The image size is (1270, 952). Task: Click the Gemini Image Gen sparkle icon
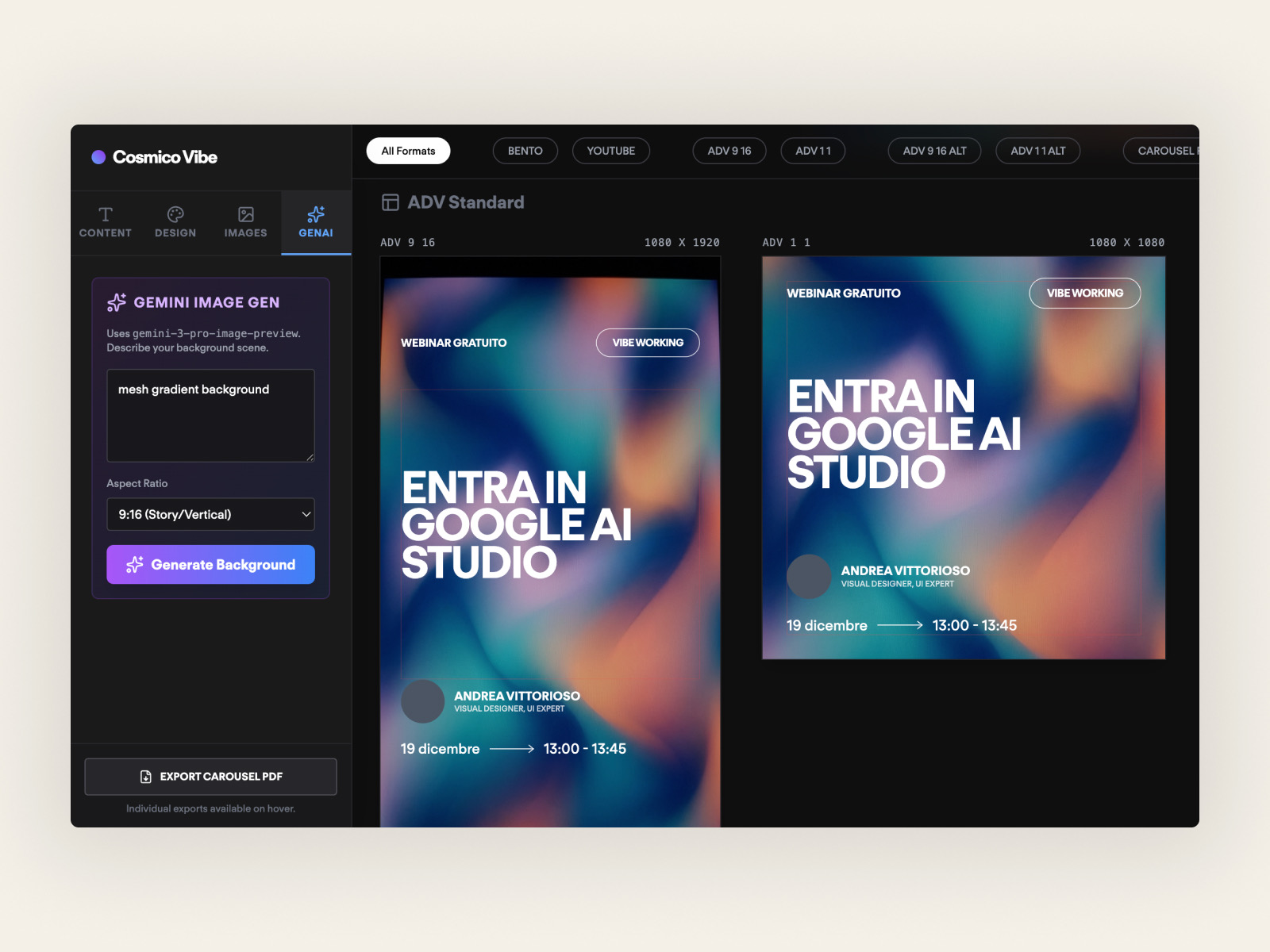pos(117,302)
